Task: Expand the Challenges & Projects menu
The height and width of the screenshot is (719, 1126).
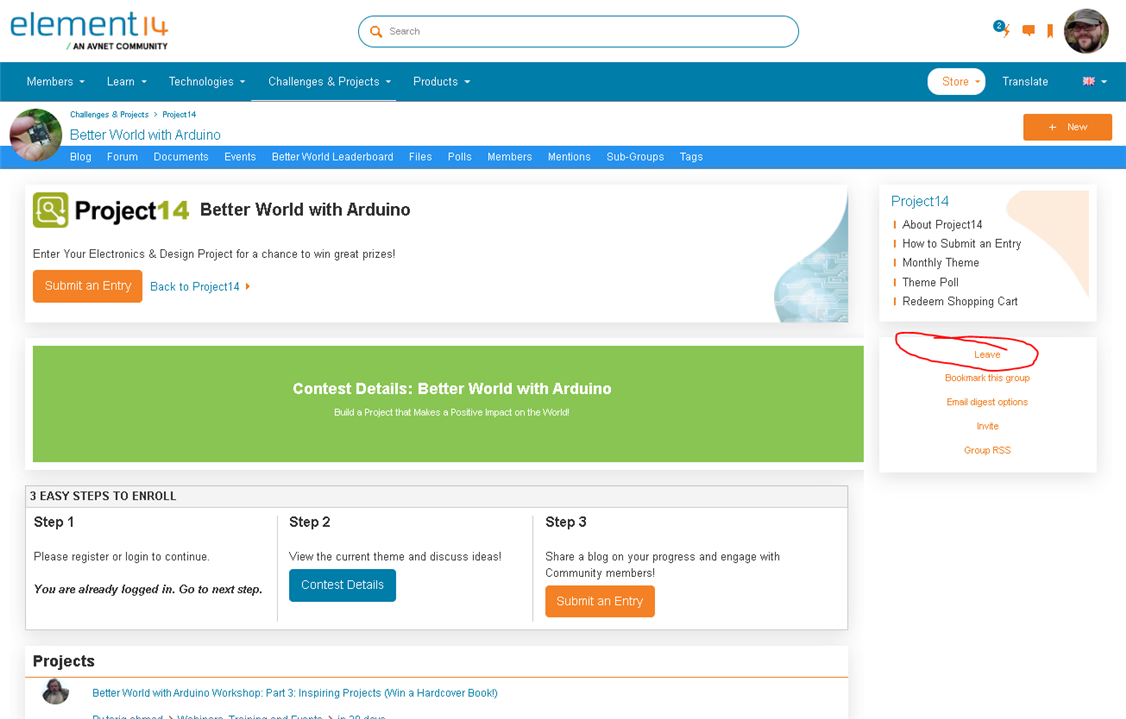Action: tap(330, 82)
